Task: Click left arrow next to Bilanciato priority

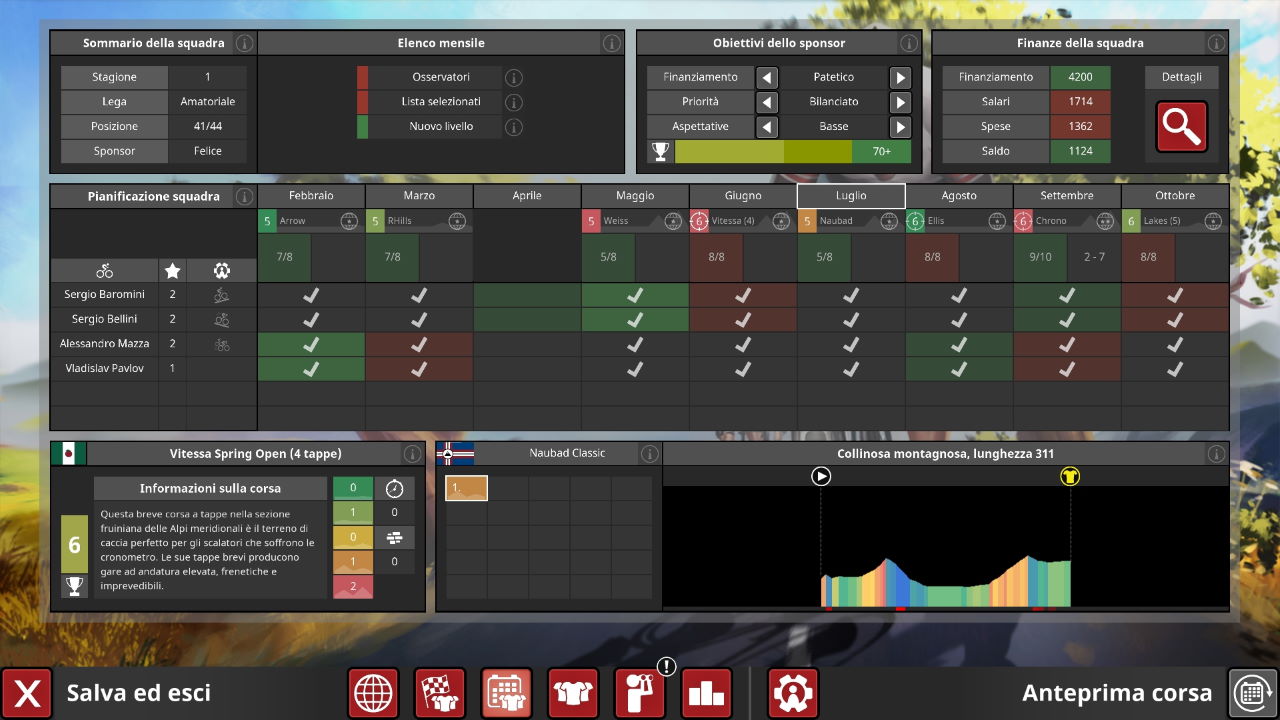Action: pyautogui.click(x=767, y=102)
